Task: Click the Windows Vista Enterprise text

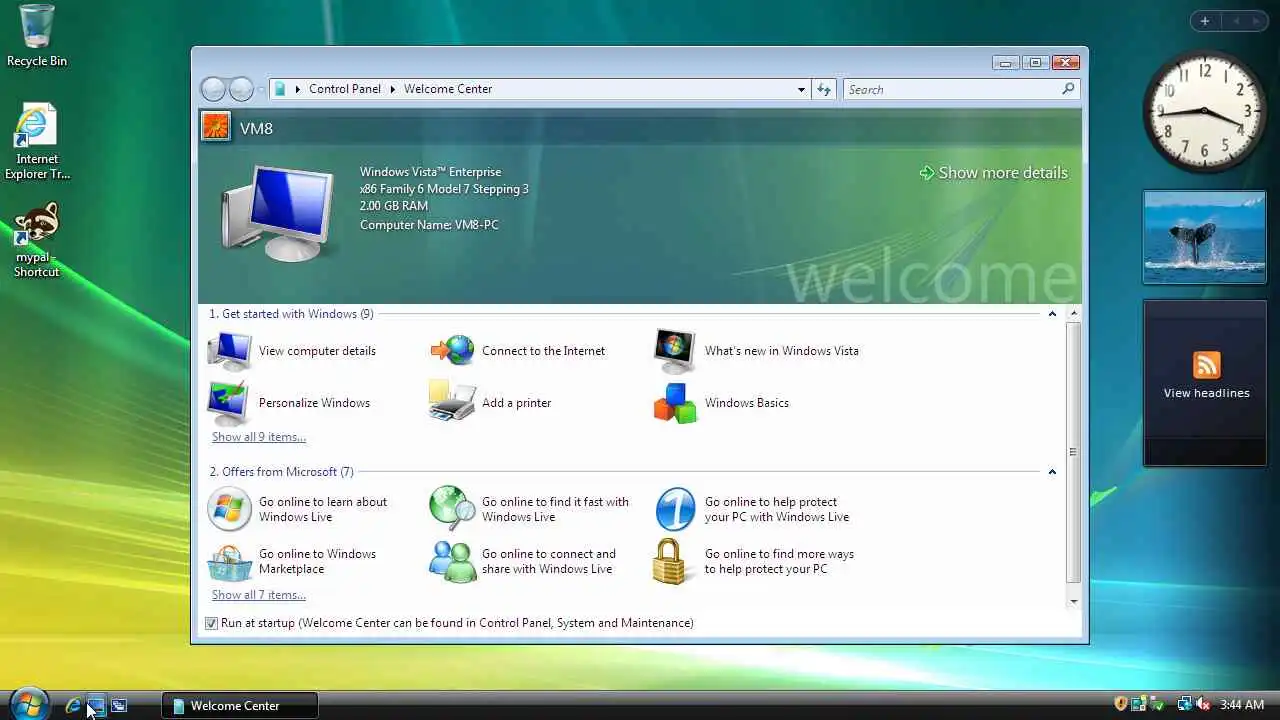Action: pos(430,172)
